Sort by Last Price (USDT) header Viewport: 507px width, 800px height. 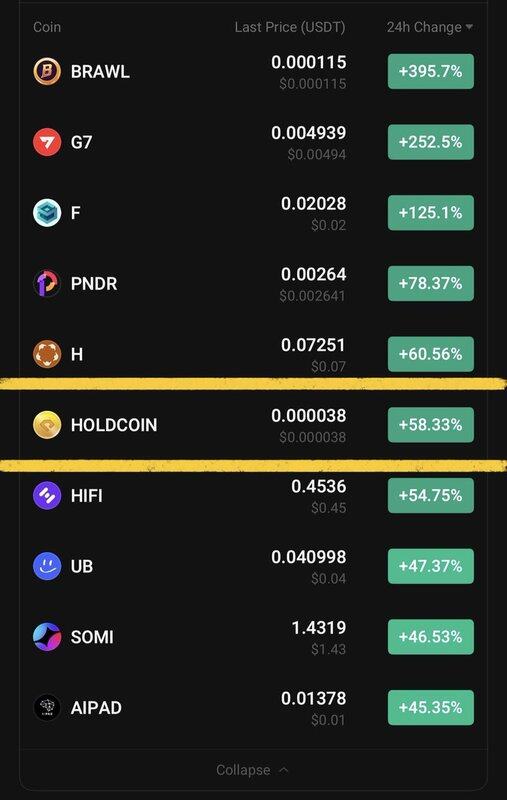pyautogui.click(x=290, y=27)
